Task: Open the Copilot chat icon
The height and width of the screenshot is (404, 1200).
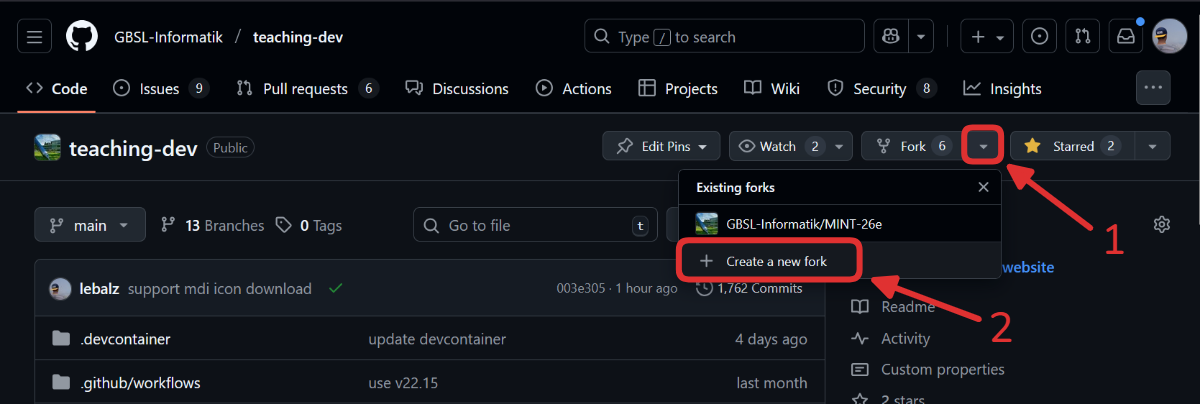Action: tap(890, 37)
